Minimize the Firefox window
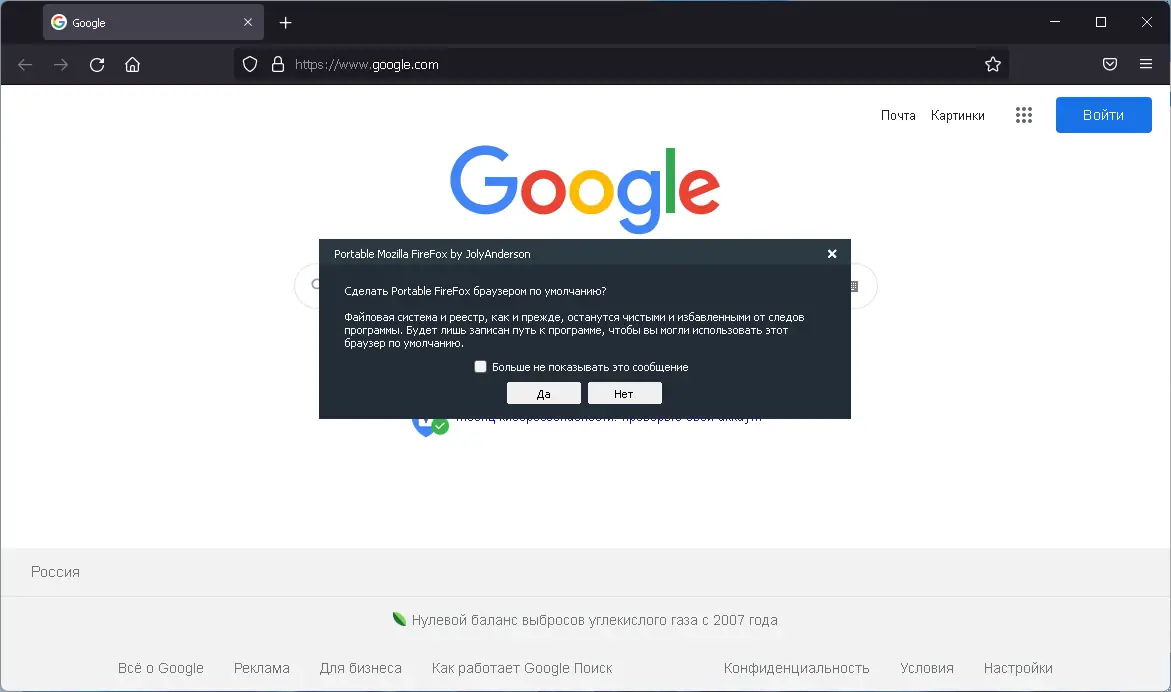 click(x=1054, y=22)
